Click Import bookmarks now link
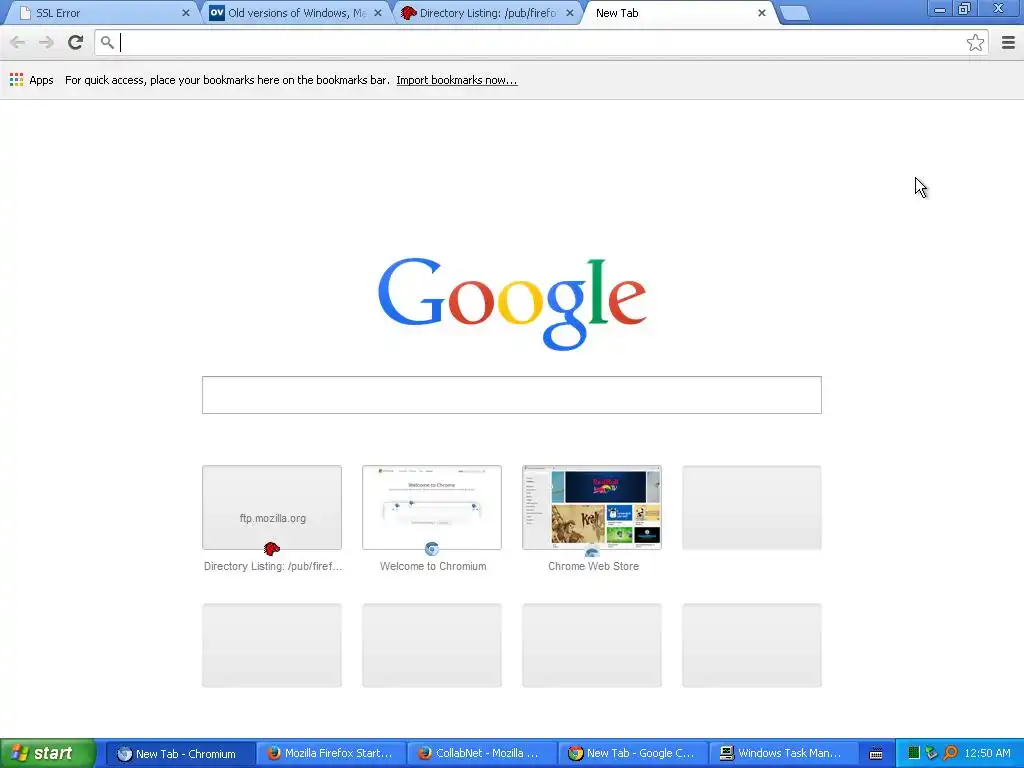Screen dimensions: 1024x768 coord(456,80)
